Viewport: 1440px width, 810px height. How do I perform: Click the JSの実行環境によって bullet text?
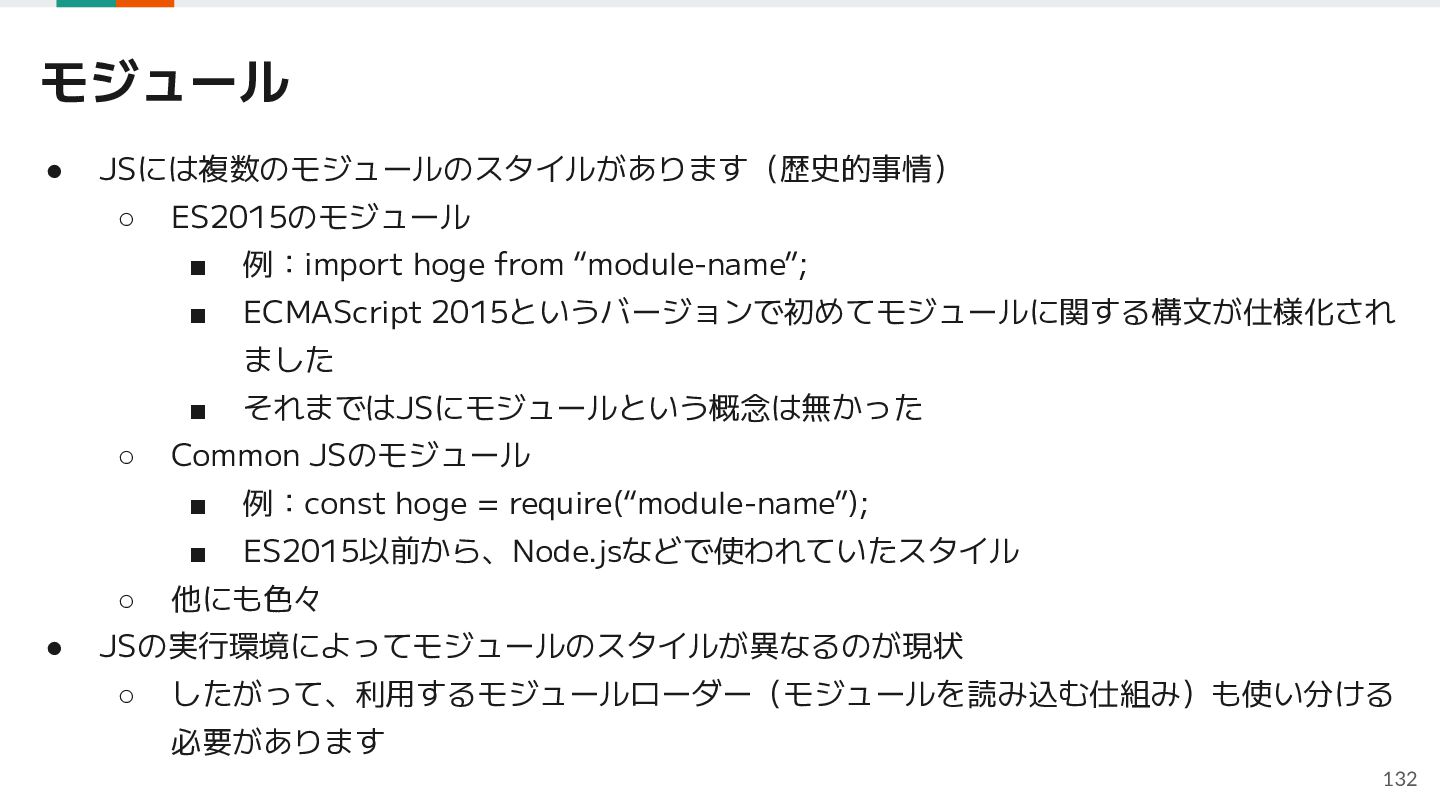click(531, 647)
